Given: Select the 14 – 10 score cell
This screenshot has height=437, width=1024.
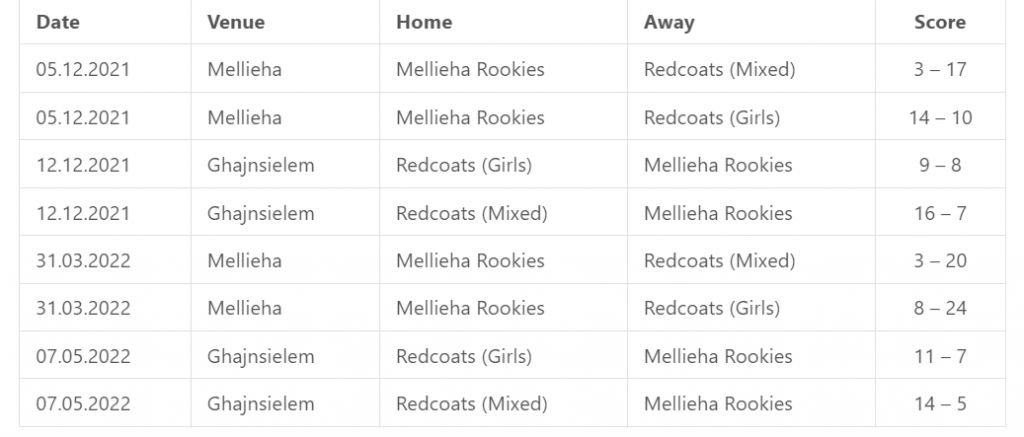Looking at the screenshot, I should [940, 118].
